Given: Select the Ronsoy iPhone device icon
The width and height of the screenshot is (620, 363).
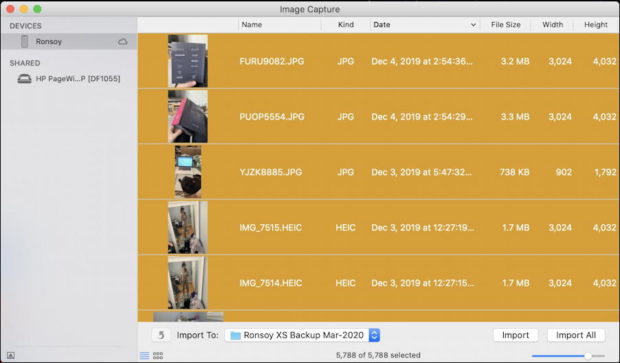Looking at the screenshot, I should point(25,42).
